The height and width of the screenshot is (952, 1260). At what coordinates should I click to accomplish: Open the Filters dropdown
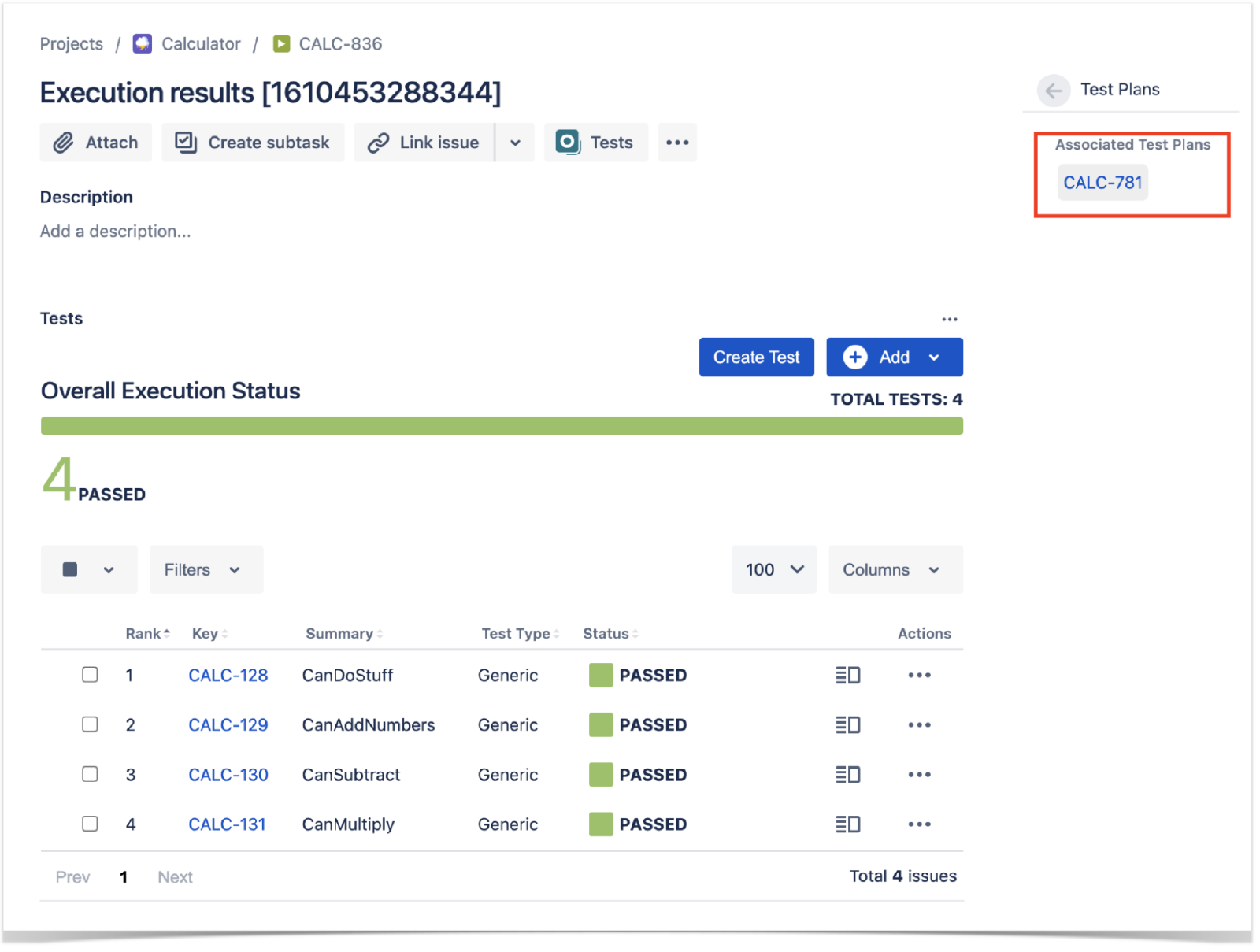coord(205,569)
